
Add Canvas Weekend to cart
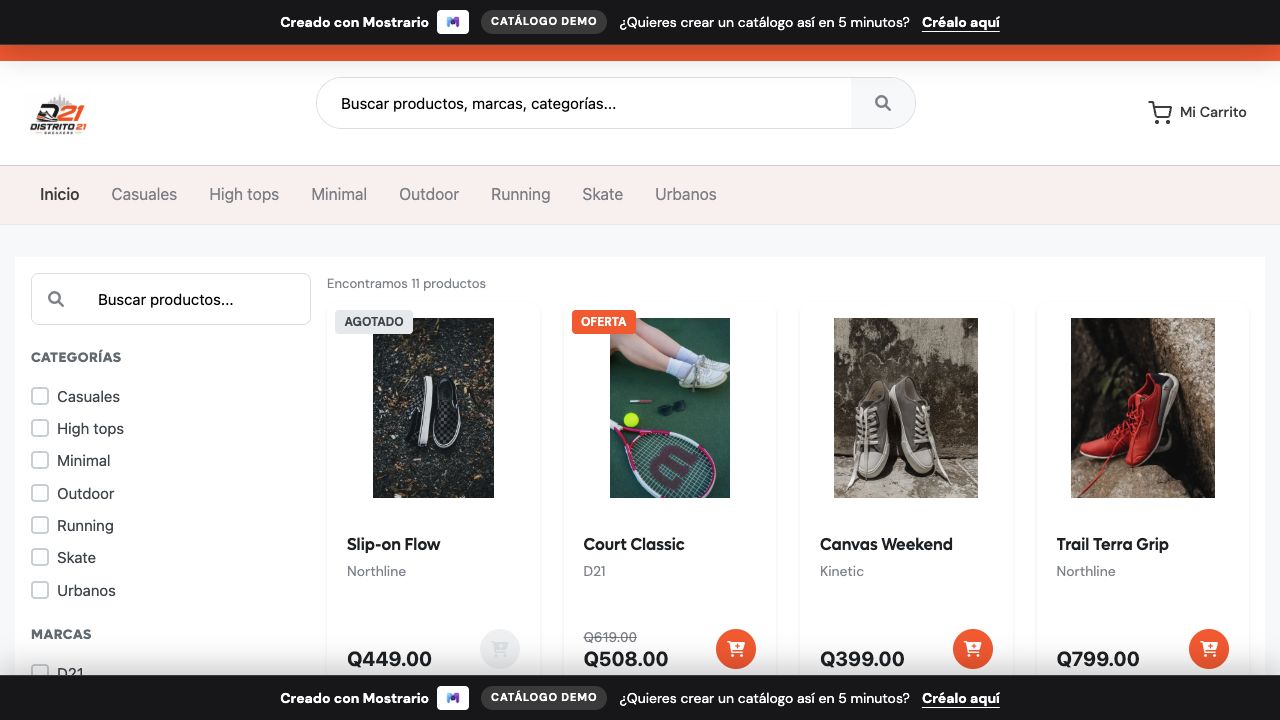973,649
